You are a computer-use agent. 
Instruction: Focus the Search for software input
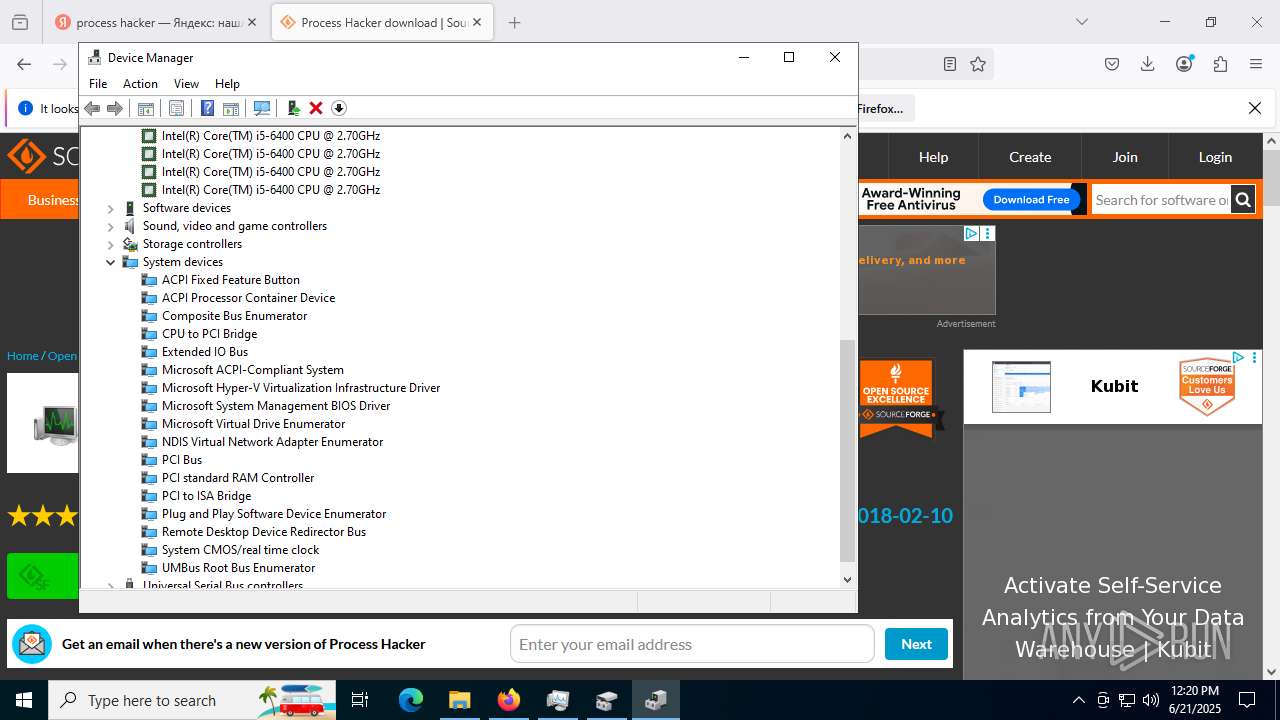tap(1161, 200)
